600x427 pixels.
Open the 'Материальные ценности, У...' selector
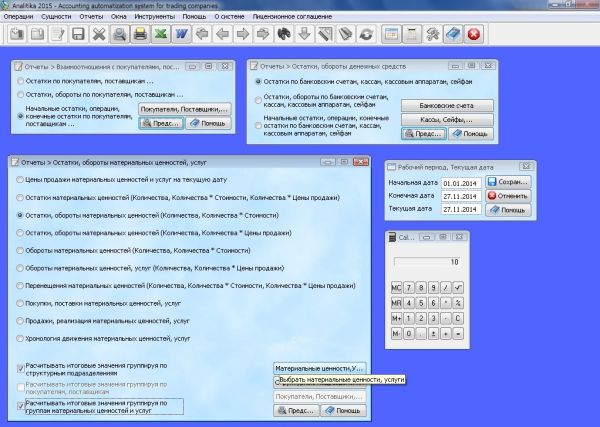(321, 369)
